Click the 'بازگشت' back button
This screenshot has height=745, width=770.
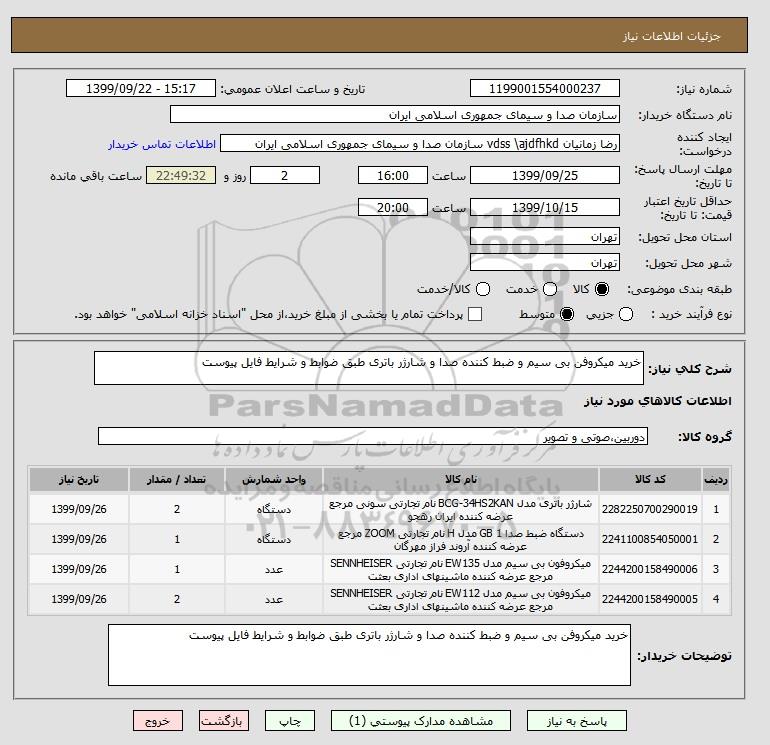225,721
